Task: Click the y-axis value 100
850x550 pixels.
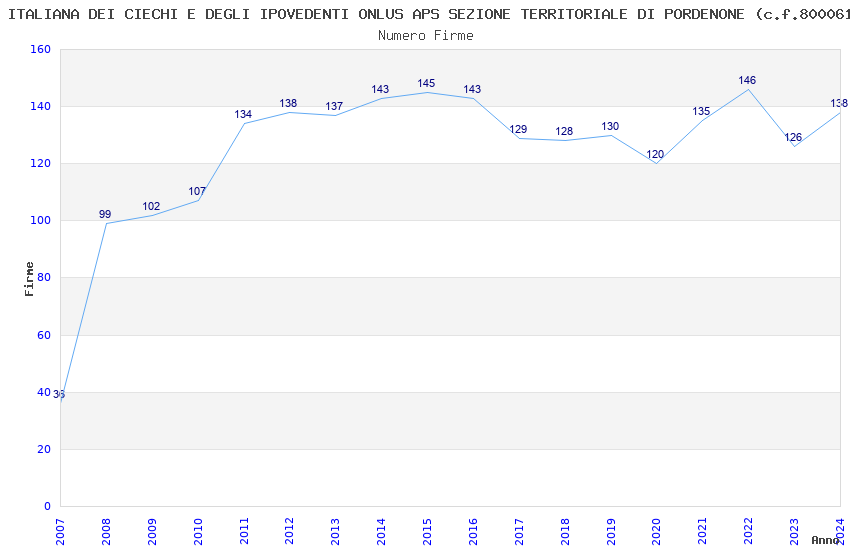Action: 41,221
